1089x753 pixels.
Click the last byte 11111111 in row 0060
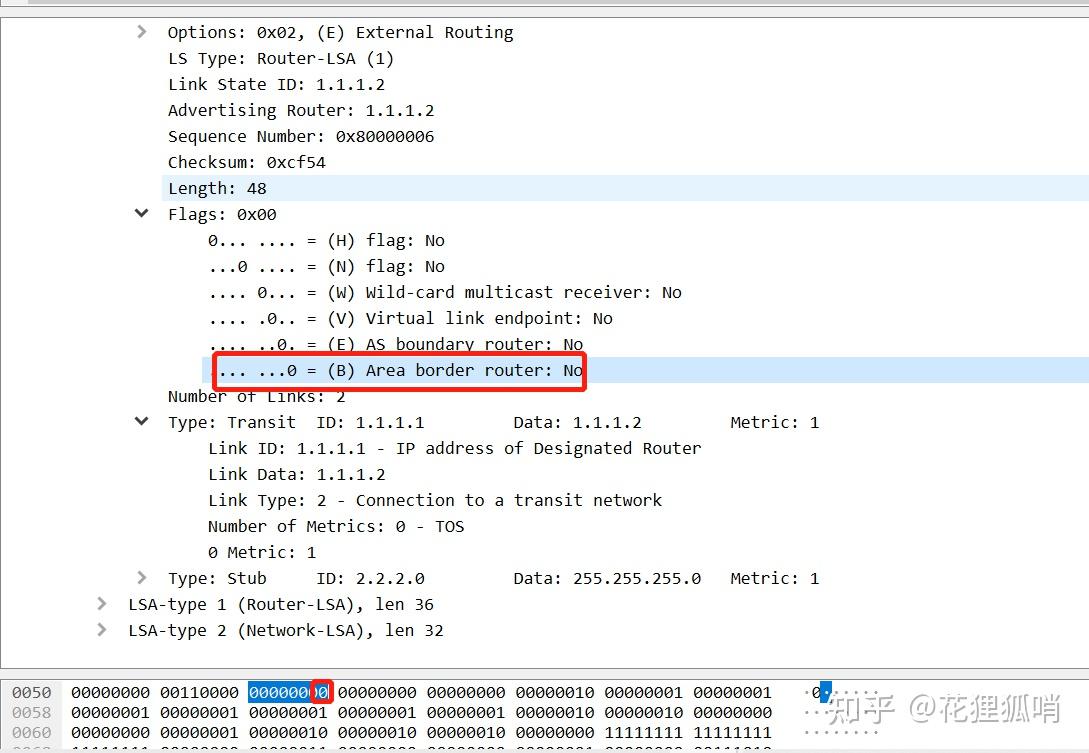pyautogui.click(x=733, y=732)
